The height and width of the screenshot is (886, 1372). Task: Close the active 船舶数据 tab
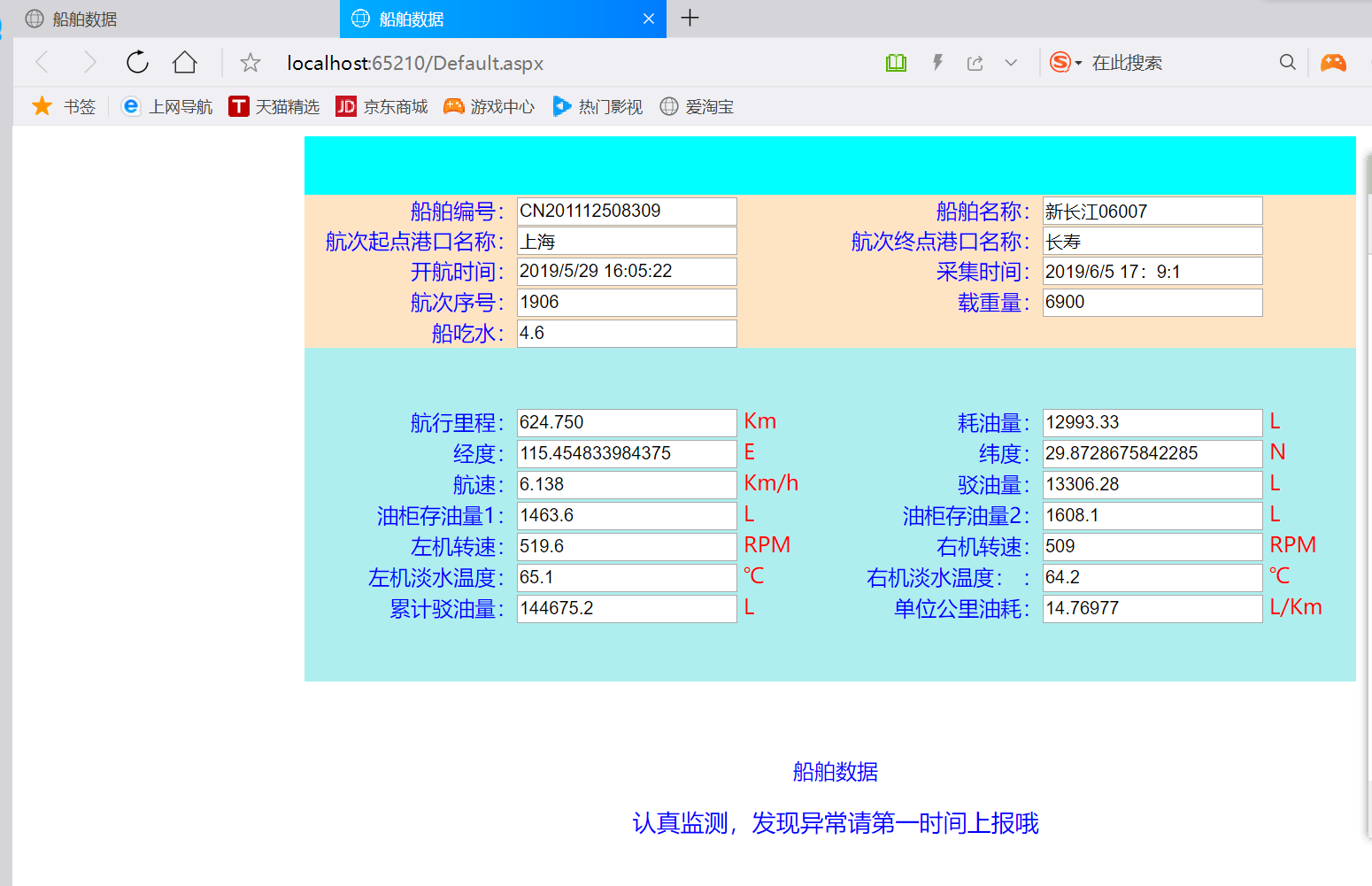coord(649,19)
